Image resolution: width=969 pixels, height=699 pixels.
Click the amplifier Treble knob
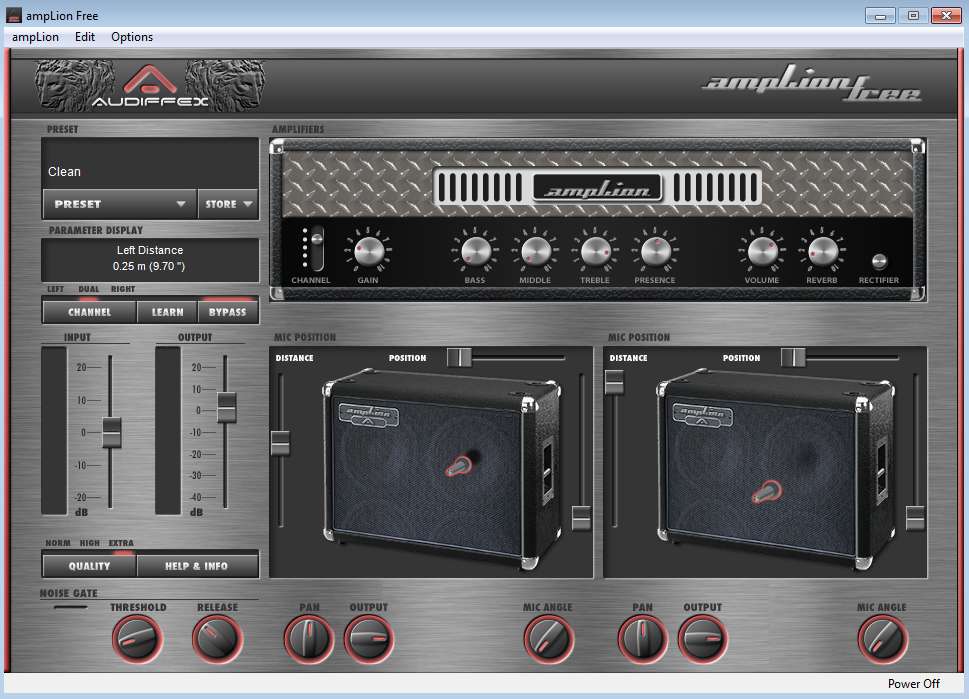595,251
